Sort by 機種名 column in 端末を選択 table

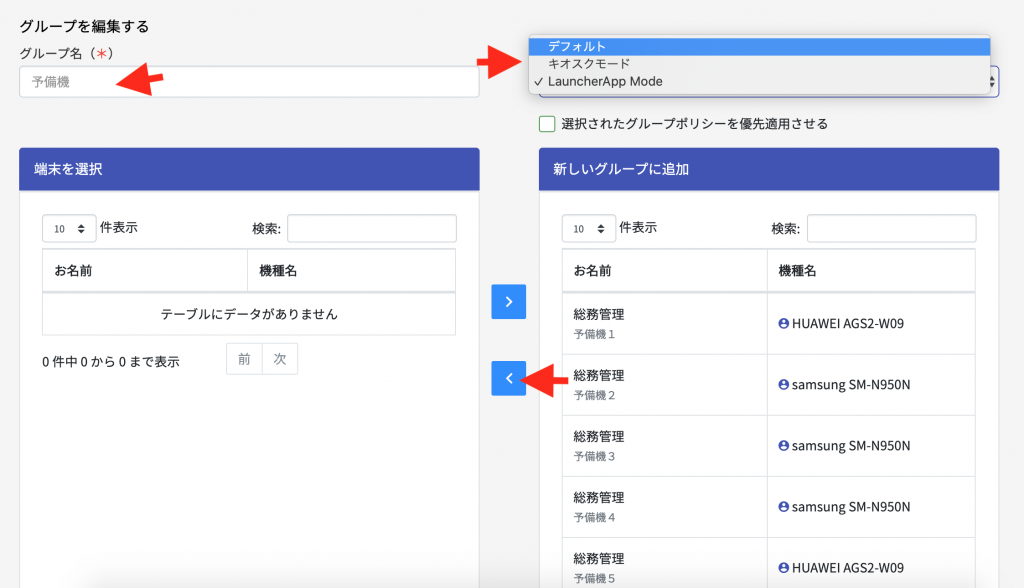(x=351, y=270)
